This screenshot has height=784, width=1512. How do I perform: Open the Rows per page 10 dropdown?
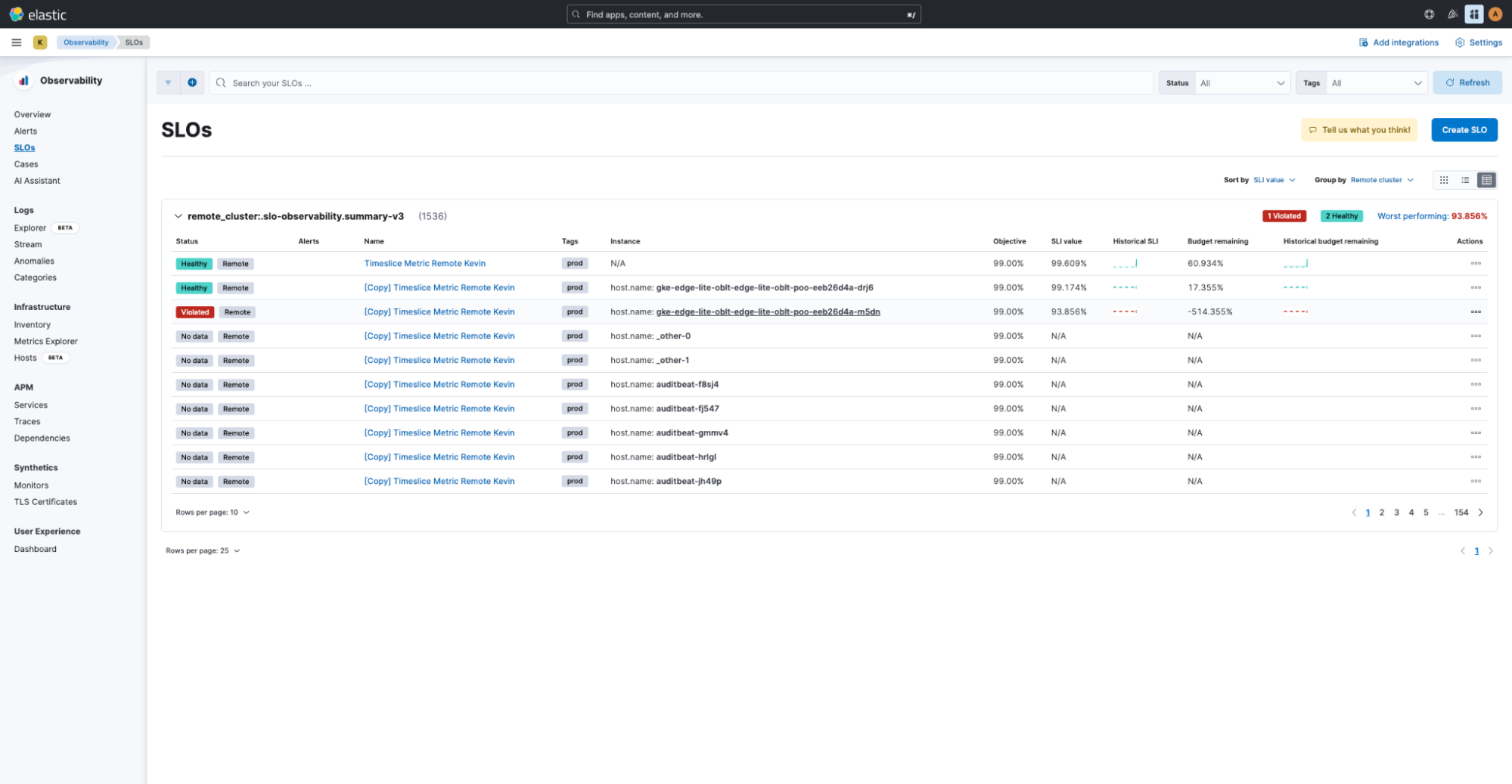(213, 512)
